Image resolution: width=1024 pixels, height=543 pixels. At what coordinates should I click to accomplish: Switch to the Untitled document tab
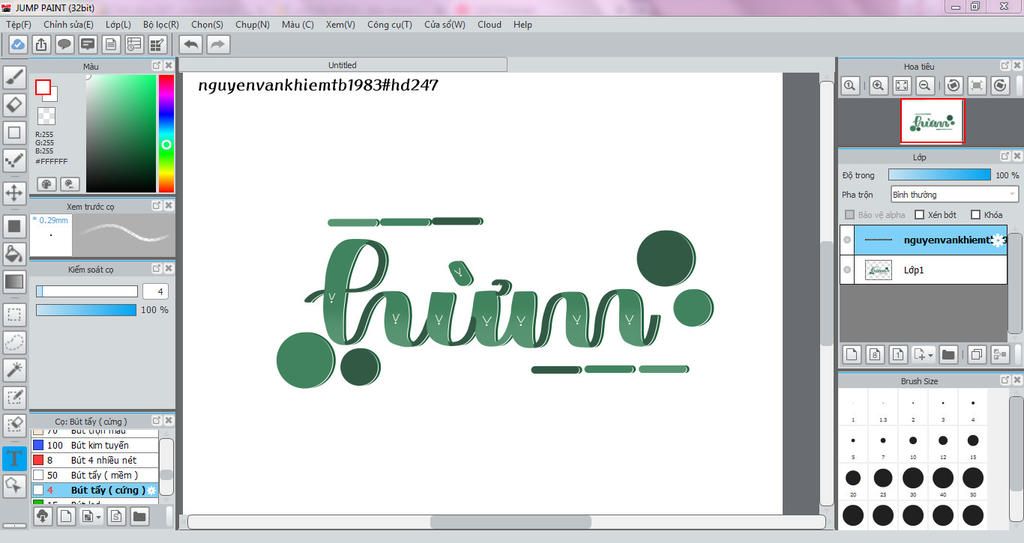click(x=343, y=65)
